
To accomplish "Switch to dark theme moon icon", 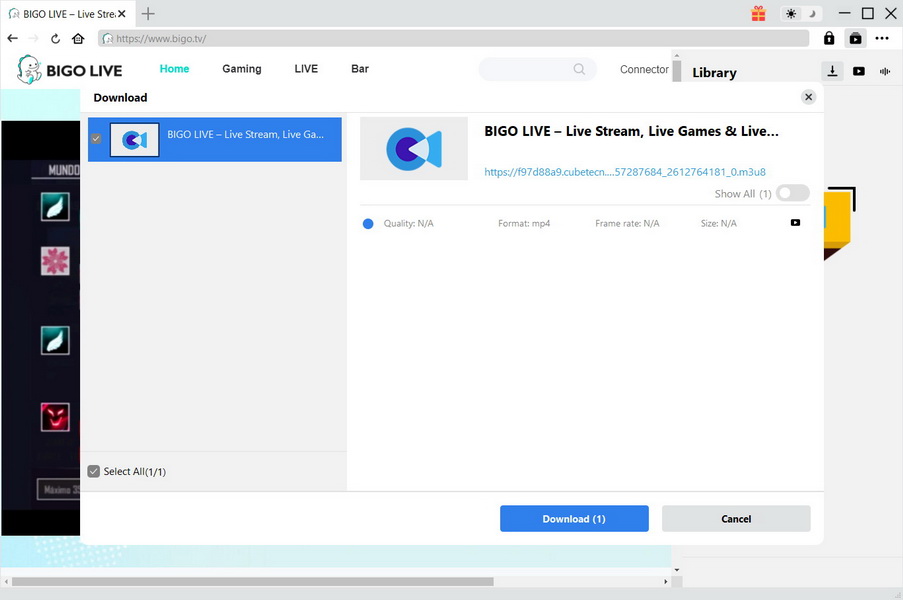I will 812,13.
